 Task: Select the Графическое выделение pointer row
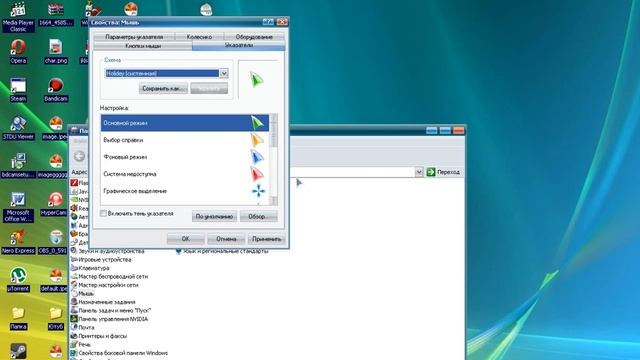[185, 191]
